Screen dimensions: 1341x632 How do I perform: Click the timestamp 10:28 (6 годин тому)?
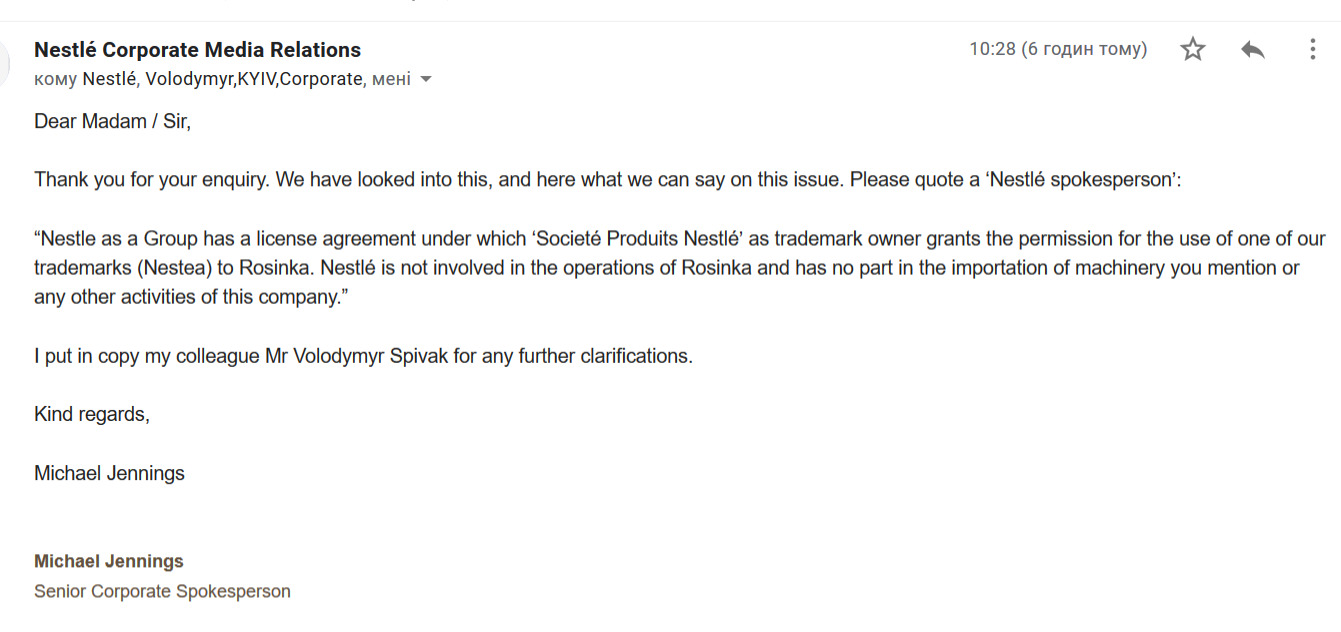(1058, 49)
